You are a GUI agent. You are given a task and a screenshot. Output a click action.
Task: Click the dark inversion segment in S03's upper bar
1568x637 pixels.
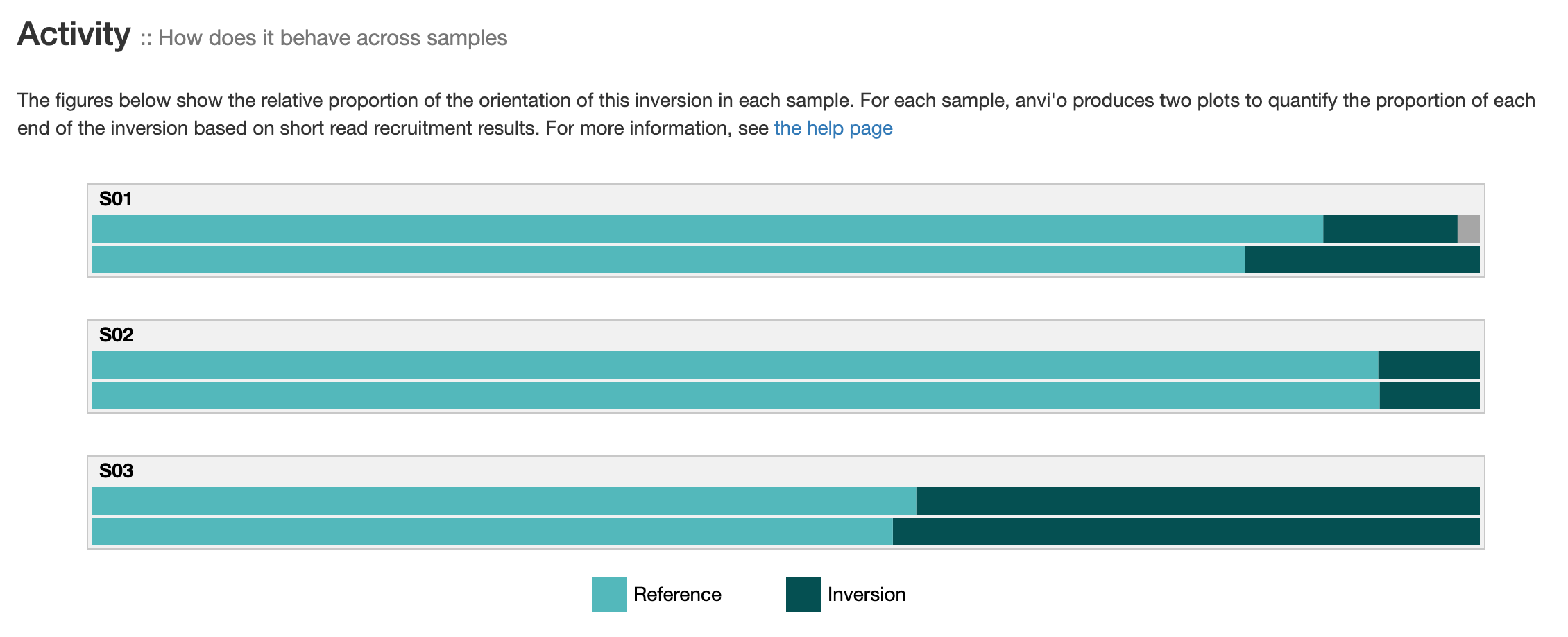[1198, 501]
